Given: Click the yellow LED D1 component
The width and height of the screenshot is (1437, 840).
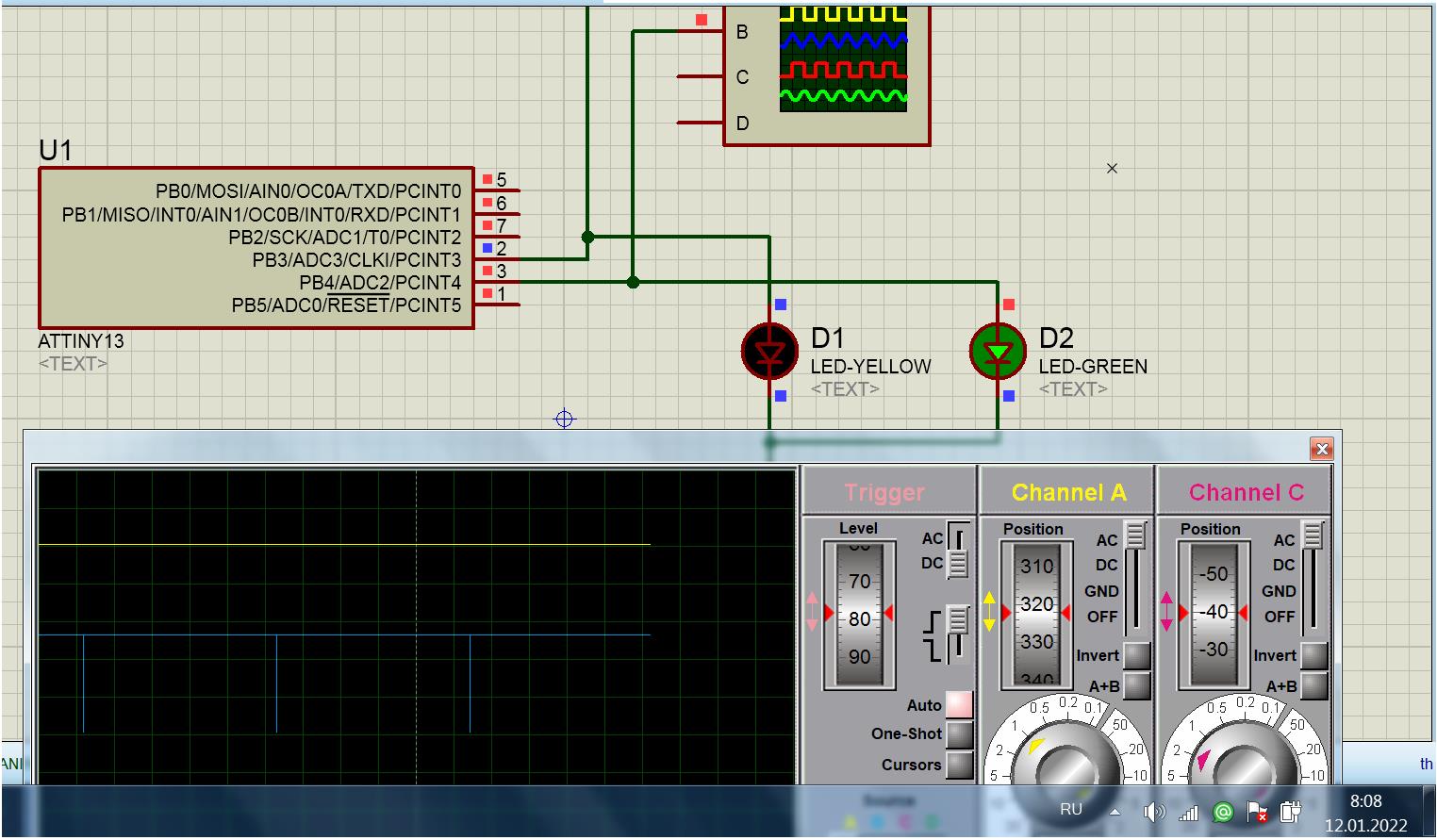Looking at the screenshot, I should [769, 352].
